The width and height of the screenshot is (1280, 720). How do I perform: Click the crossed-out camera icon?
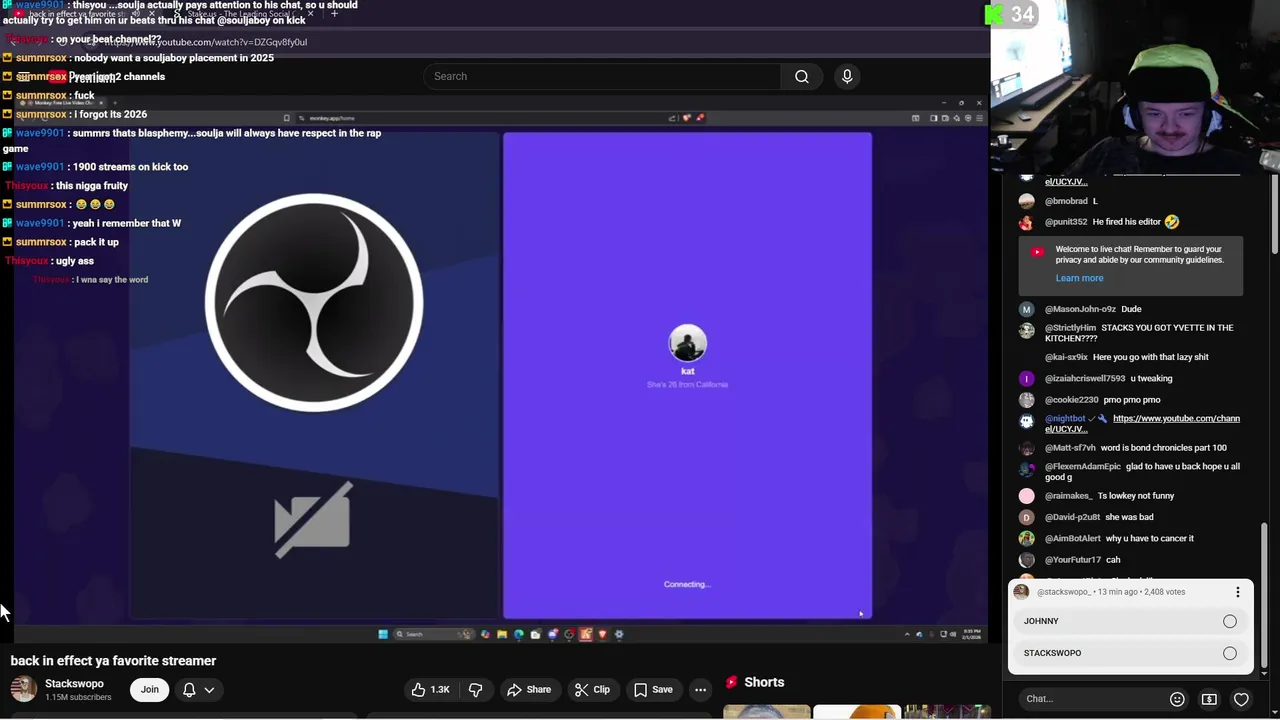pos(313,520)
